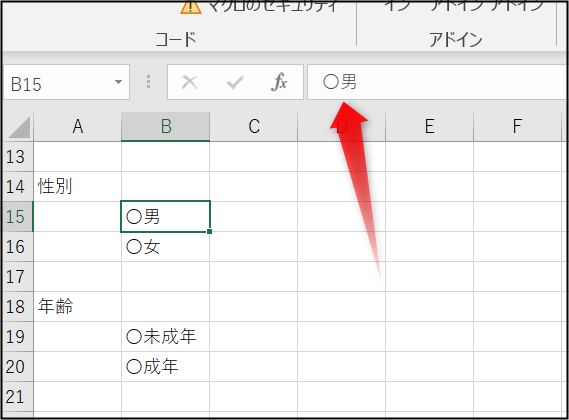Click inside the formula bar text ○男
The height and width of the screenshot is (420, 569).
[x=340, y=82]
